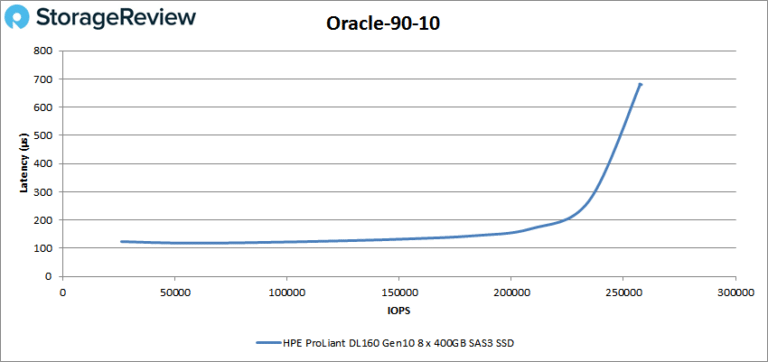768x362 pixels.
Task: Click the 300000 x-axis label
Action: click(736, 293)
